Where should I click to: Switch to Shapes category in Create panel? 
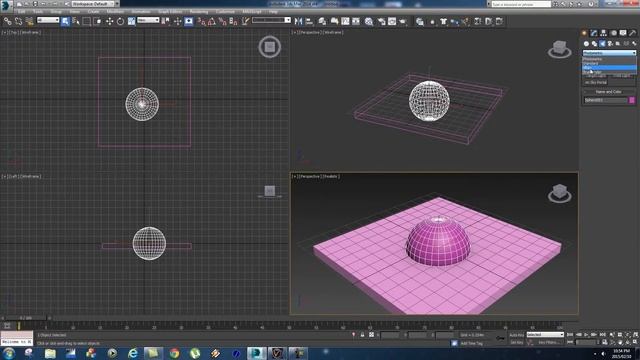[x=594, y=44]
